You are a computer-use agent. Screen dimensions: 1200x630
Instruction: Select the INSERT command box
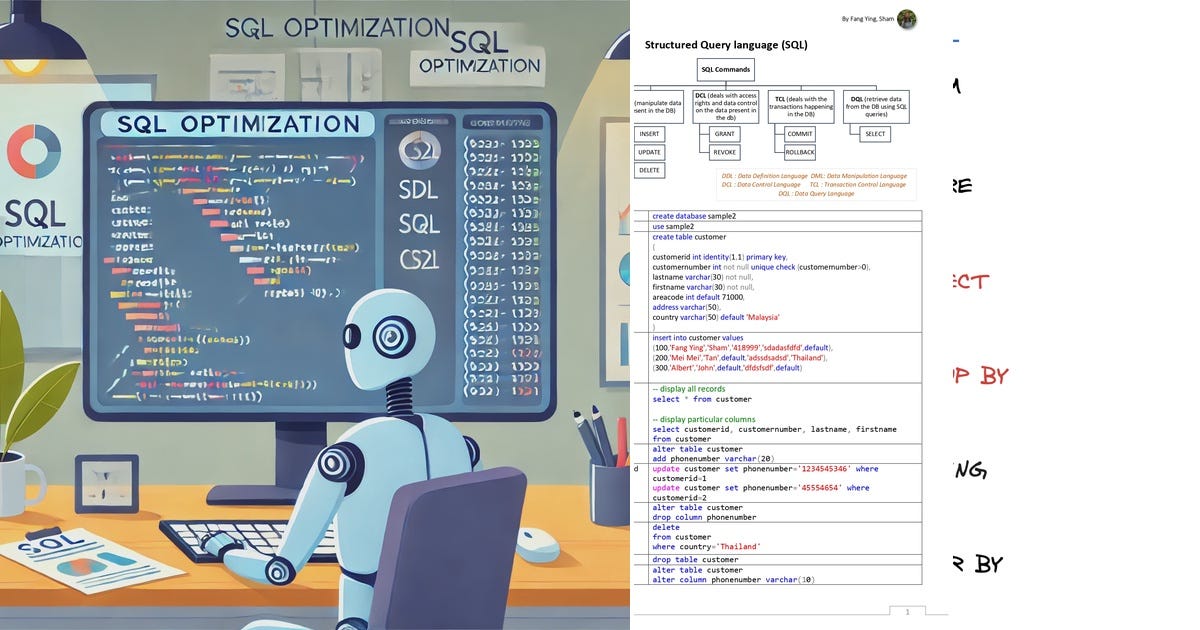[x=650, y=134]
